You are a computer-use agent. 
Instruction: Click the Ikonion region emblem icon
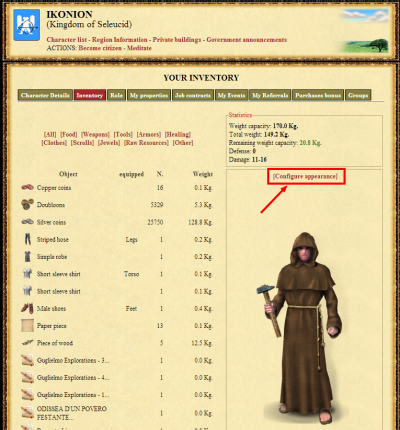(x=27, y=25)
